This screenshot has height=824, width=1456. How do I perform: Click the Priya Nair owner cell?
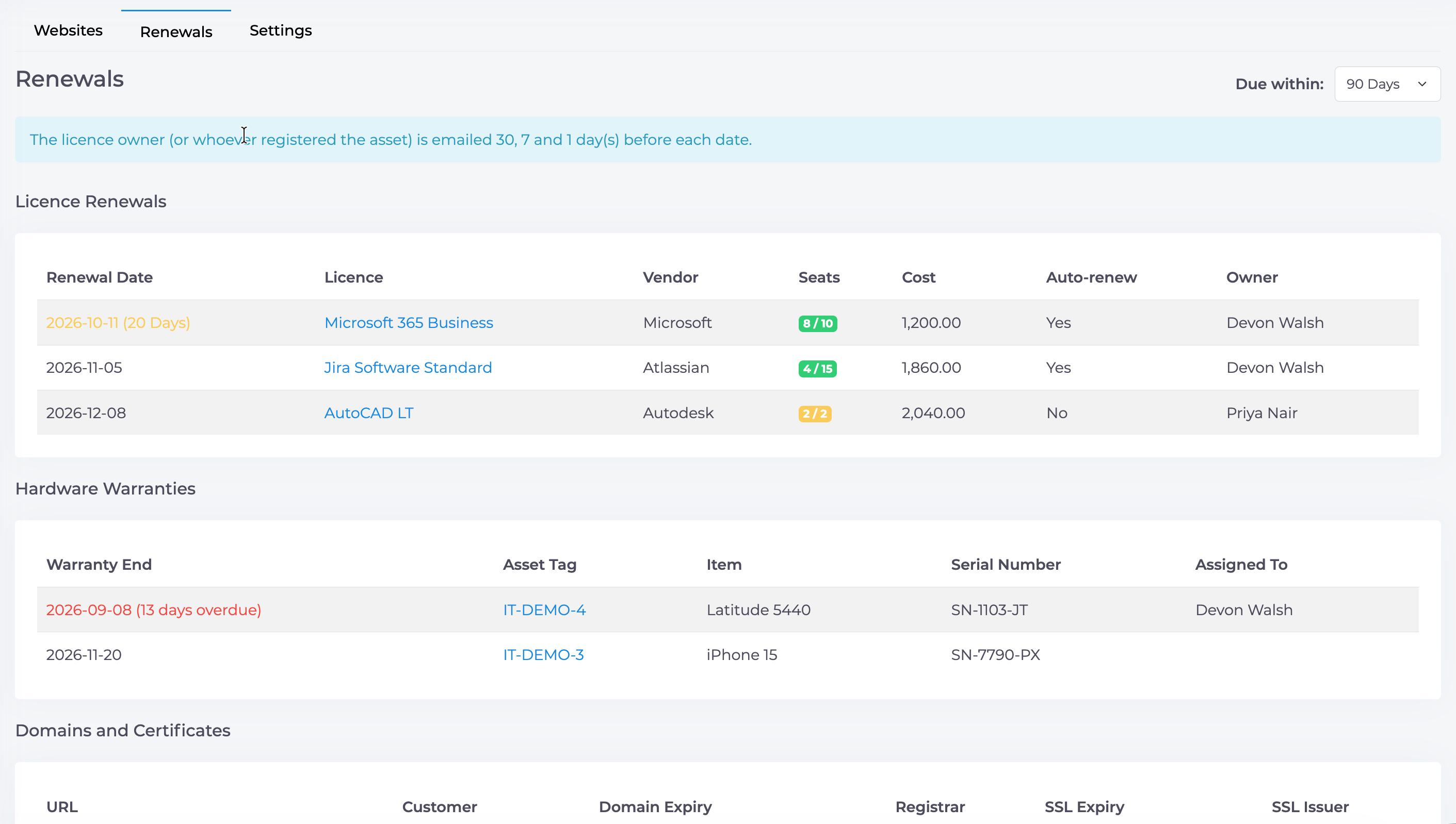pyautogui.click(x=1262, y=413)
